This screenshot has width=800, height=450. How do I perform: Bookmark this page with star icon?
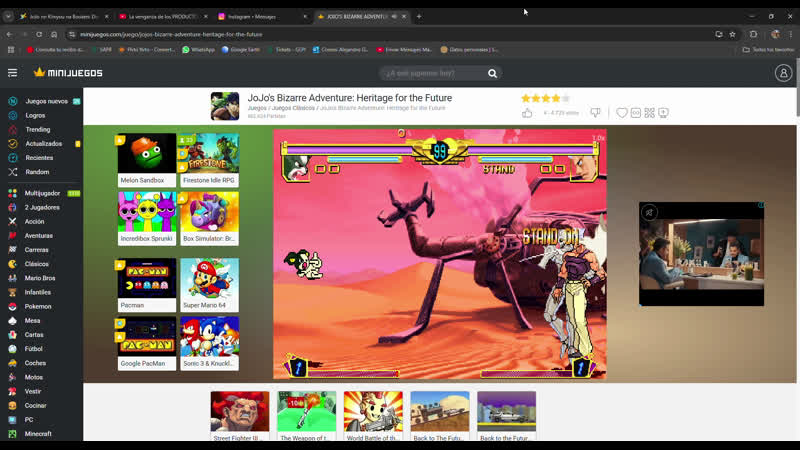(733, 34)
